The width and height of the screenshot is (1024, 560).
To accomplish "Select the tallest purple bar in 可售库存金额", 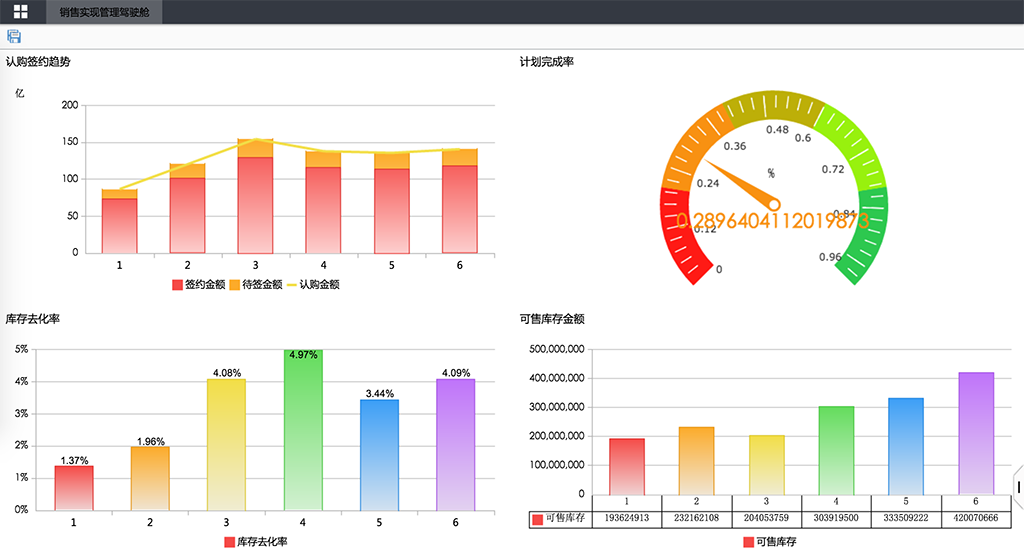I will [976, 433].
